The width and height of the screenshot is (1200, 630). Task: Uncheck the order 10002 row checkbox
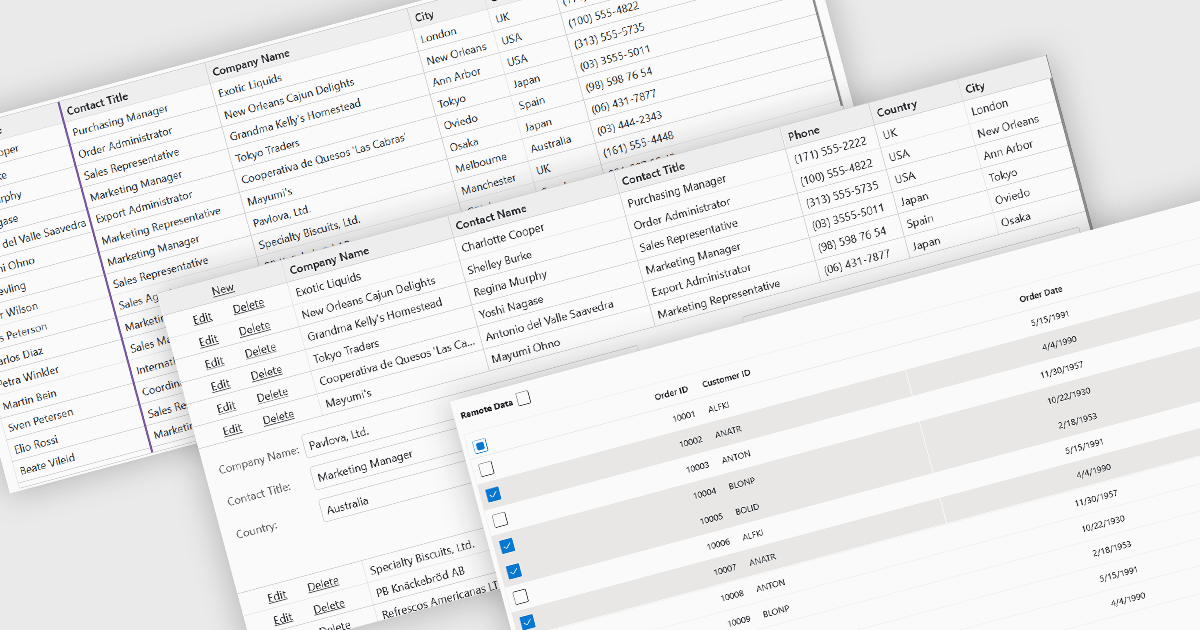point(493,494)
